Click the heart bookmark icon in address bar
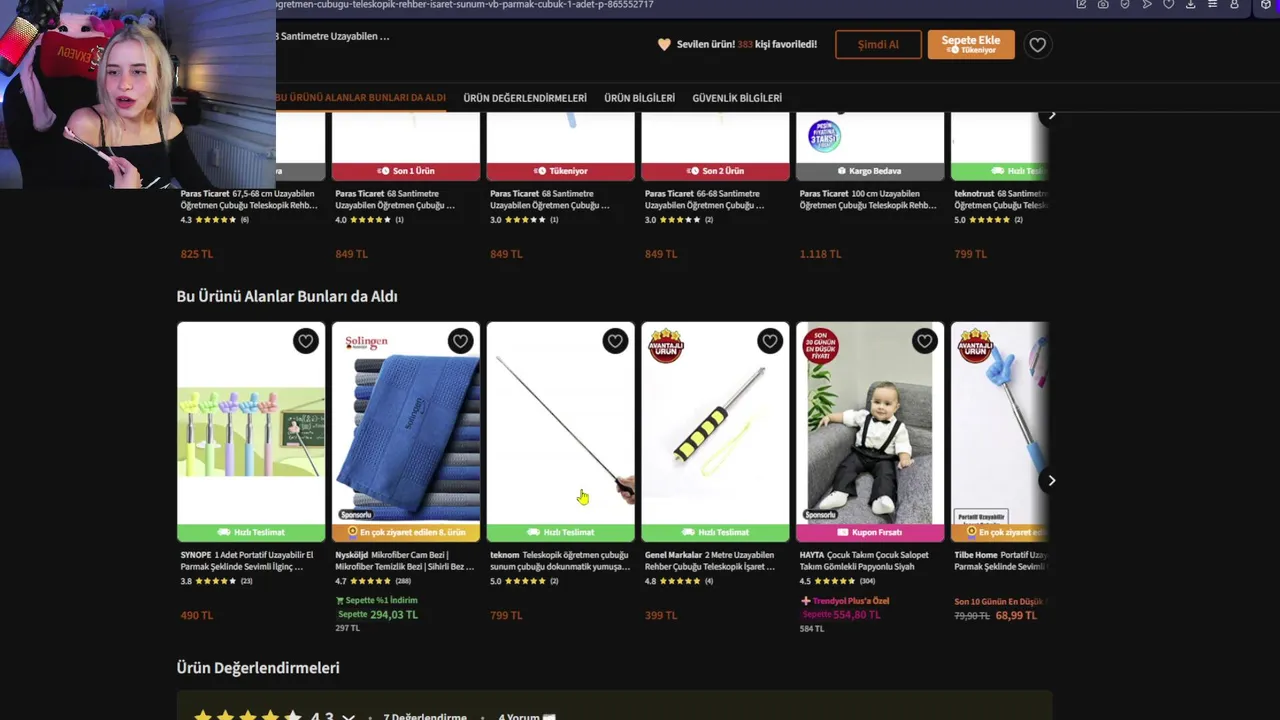 click(1168, 5)
